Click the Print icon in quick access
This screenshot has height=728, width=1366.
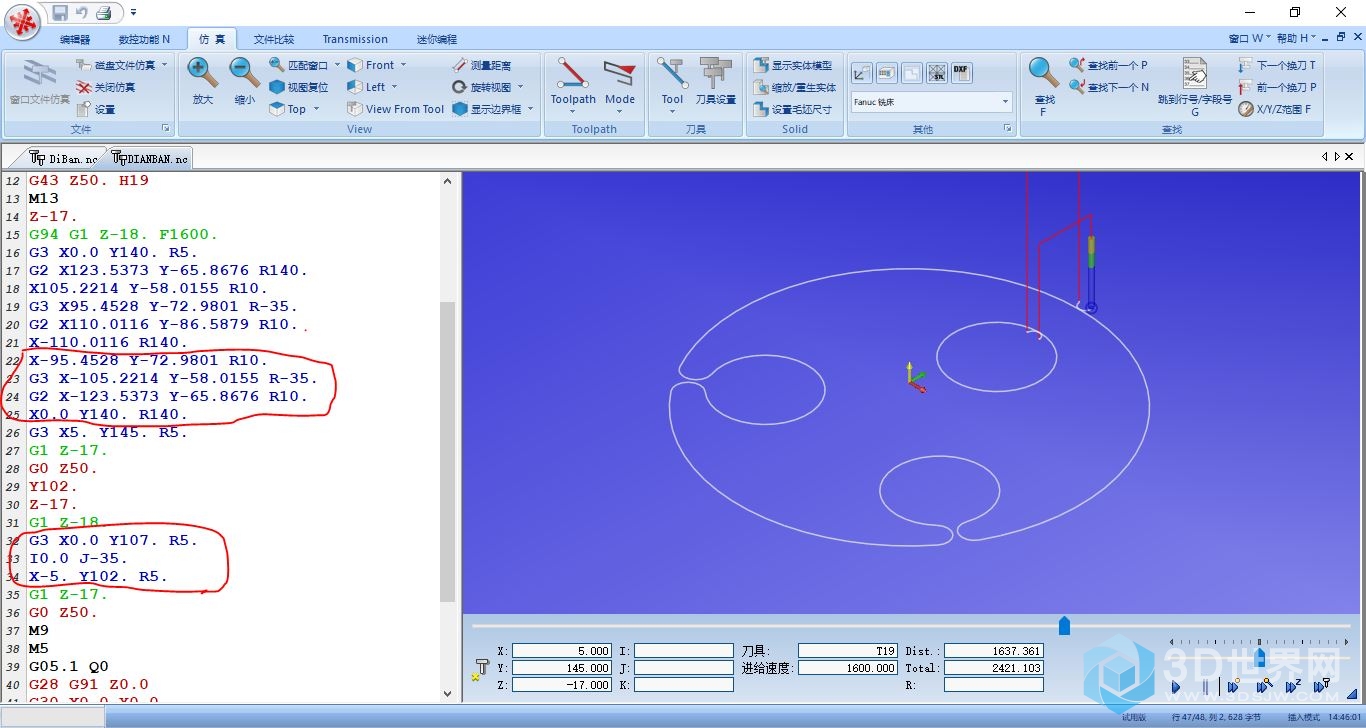(104, 13)
